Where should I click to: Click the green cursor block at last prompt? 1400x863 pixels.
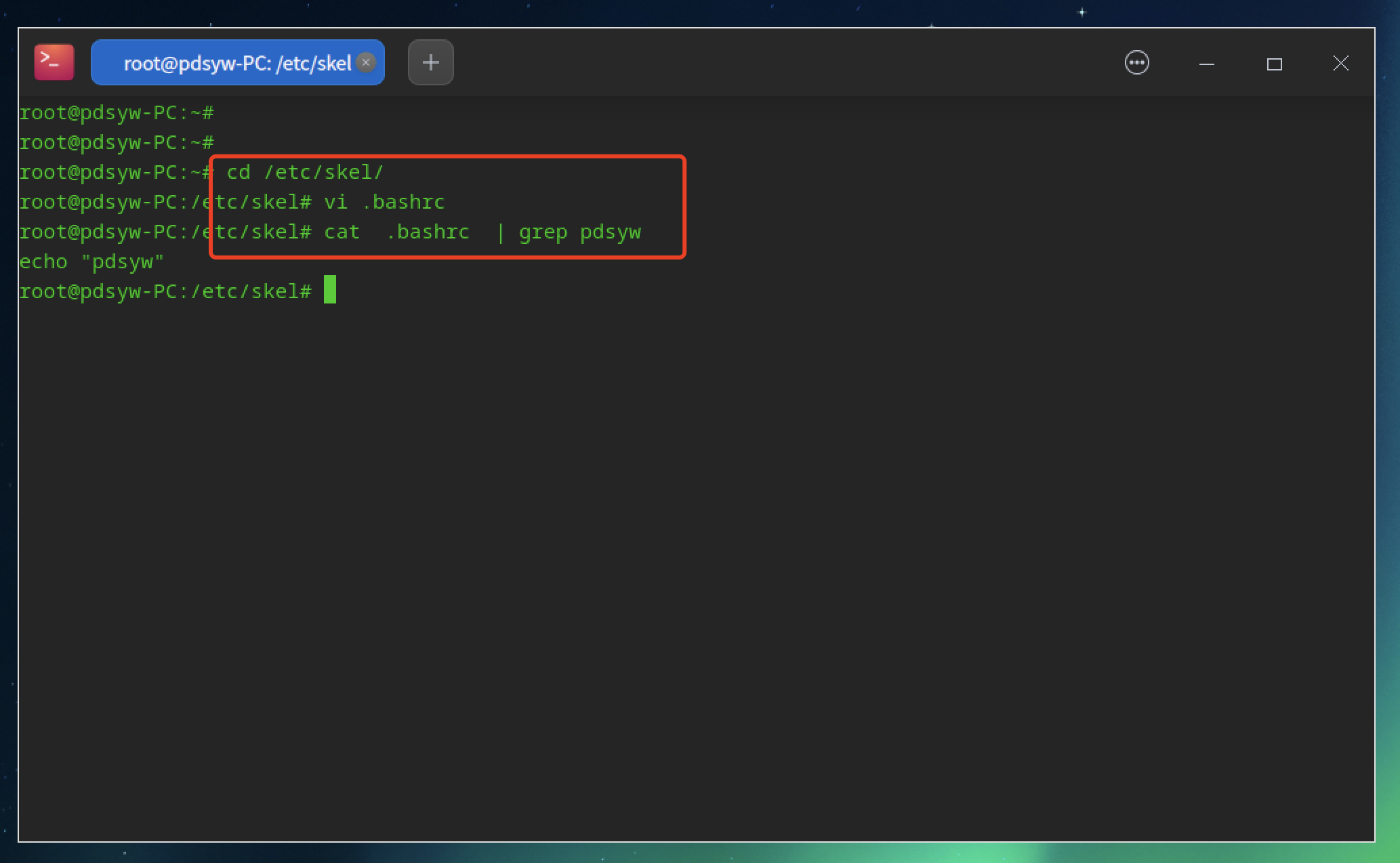point(330,290)
